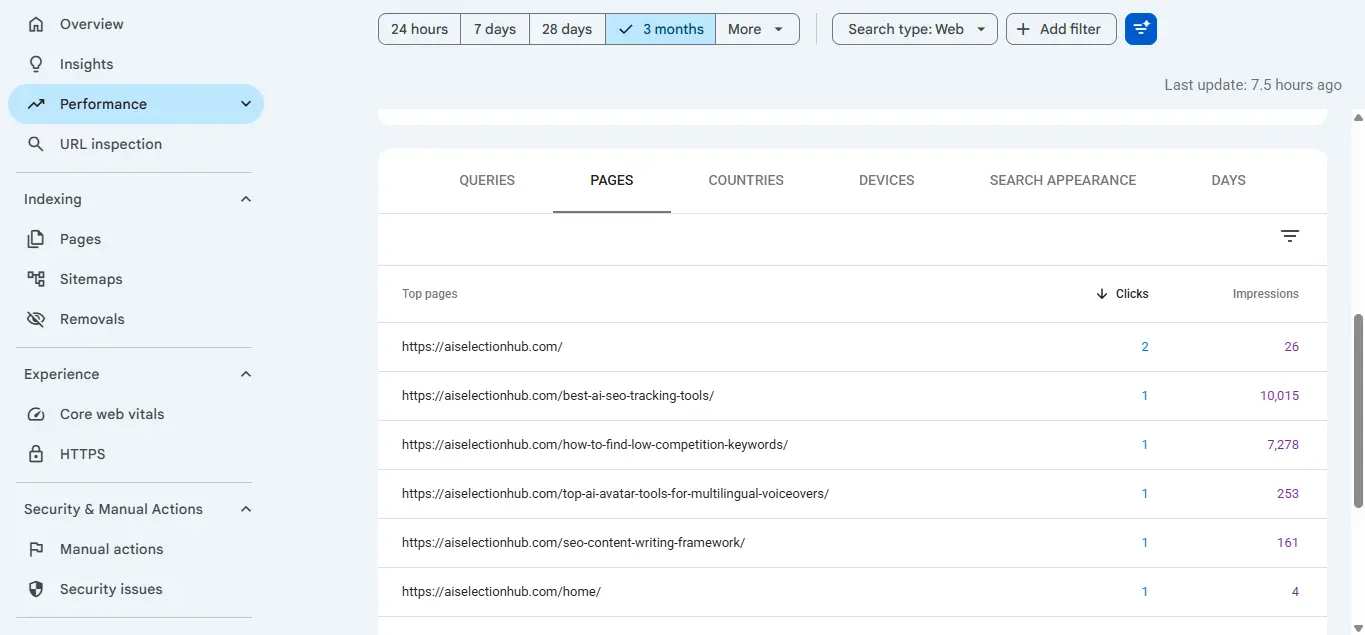Switch to Search Appearance tab

(1063, 181)
